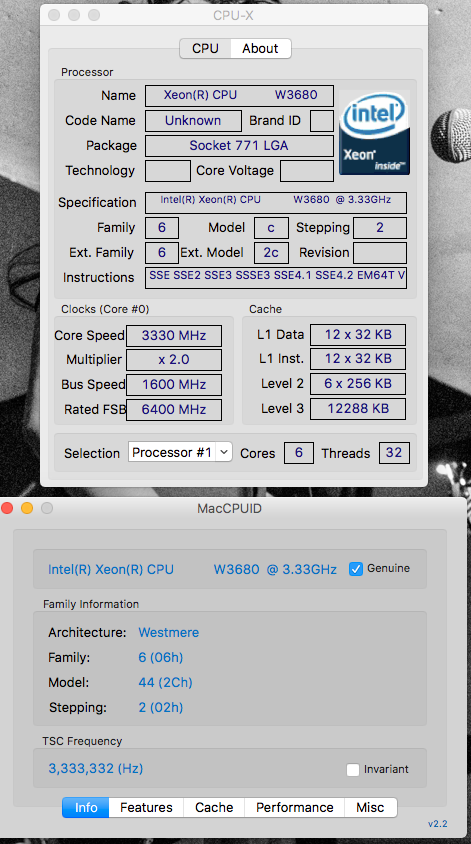Open the Processor #1 selection dropdown
The width and height of the screenshot is (471, 844).
(x=180, y=452)
